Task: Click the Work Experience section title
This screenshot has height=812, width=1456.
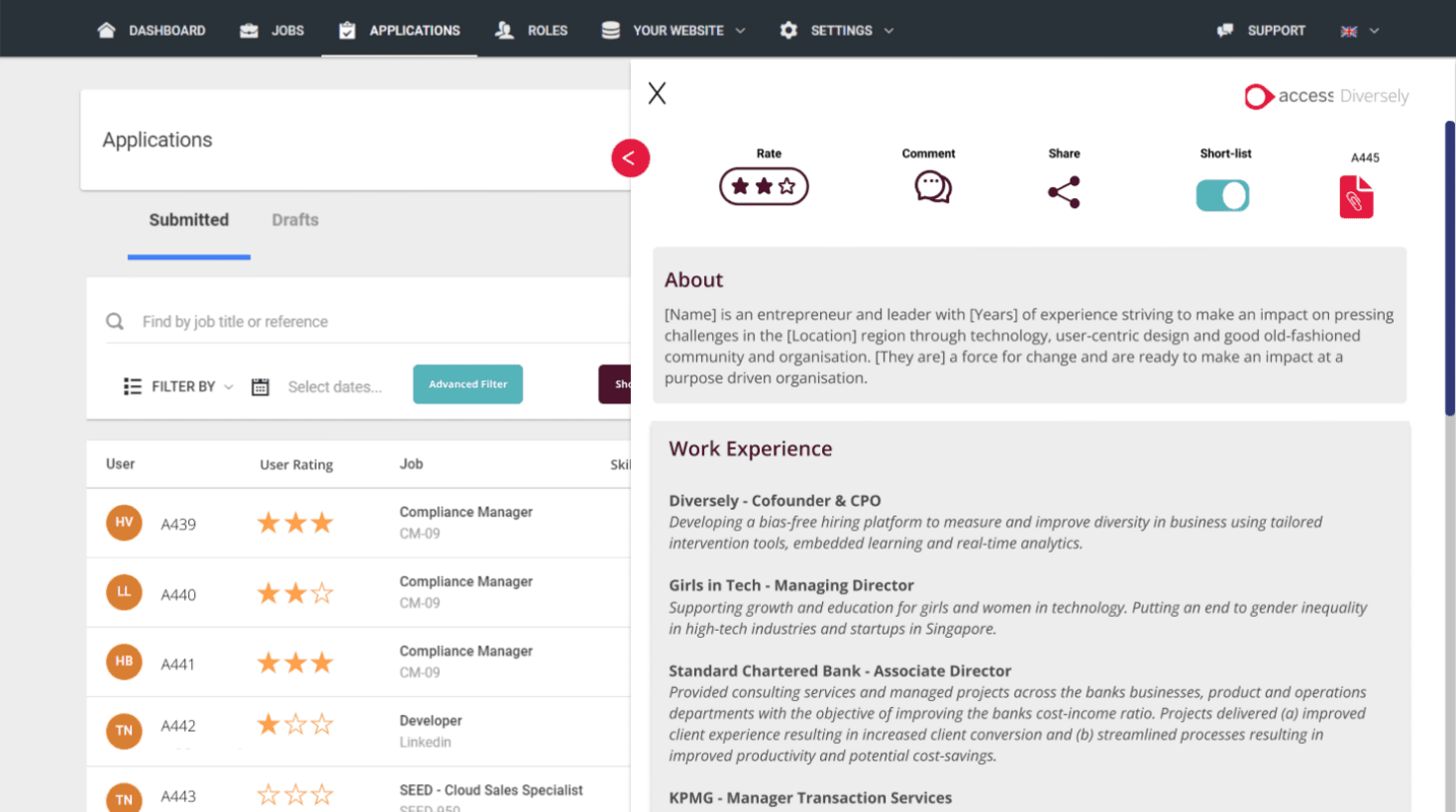Action: click(750, 449)
